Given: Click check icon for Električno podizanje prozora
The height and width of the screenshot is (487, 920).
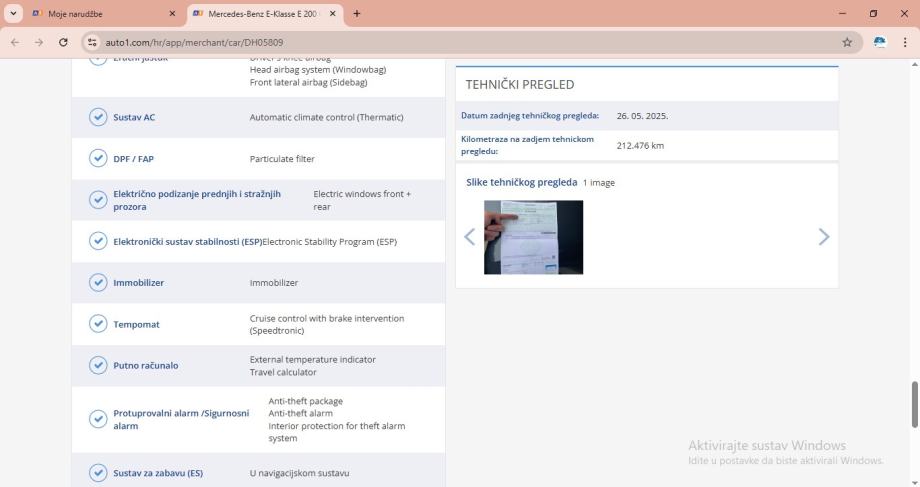Looking at the screenshot, I should tap(98, 200).
